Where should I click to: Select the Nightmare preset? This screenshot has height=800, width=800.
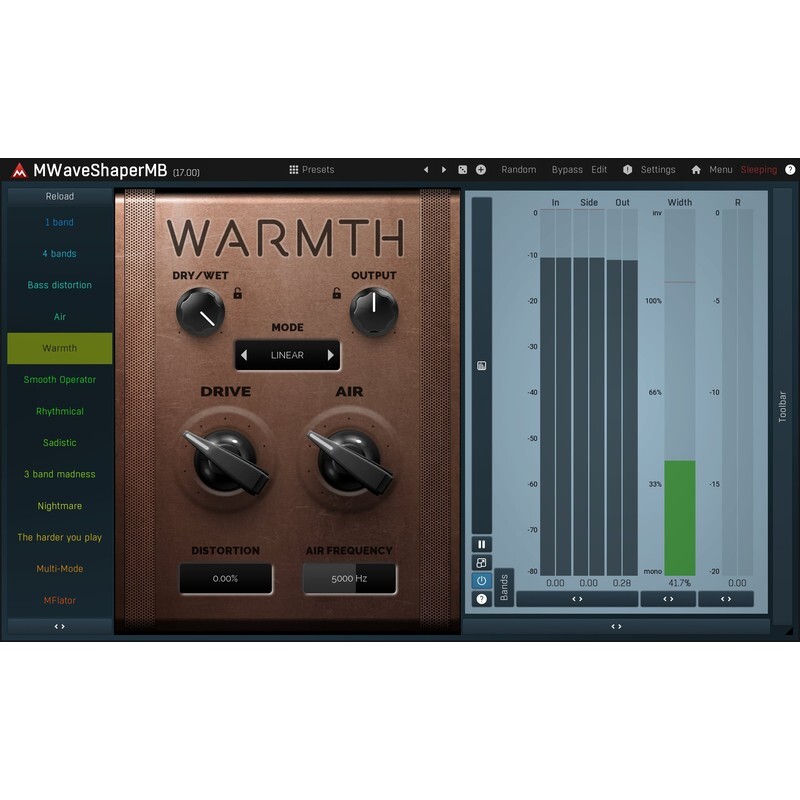point(60,506)
